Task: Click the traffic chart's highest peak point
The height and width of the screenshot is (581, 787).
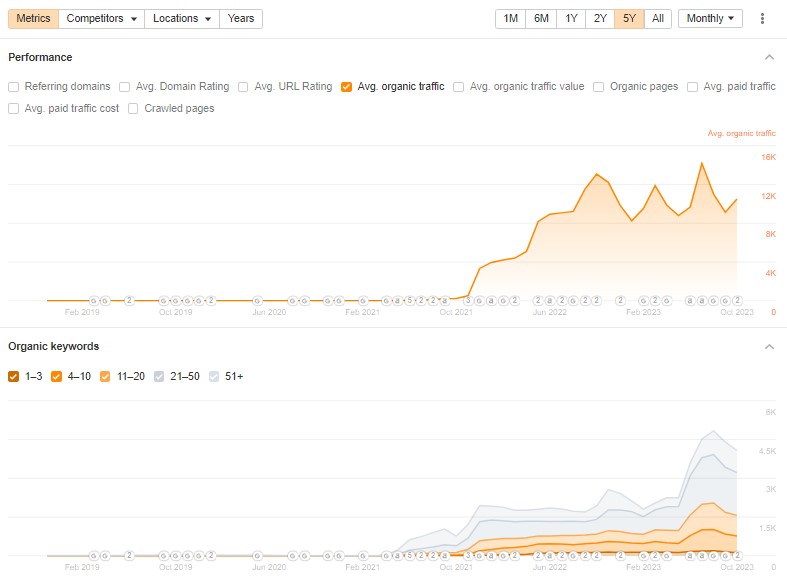Action: [x=702, y=163]
